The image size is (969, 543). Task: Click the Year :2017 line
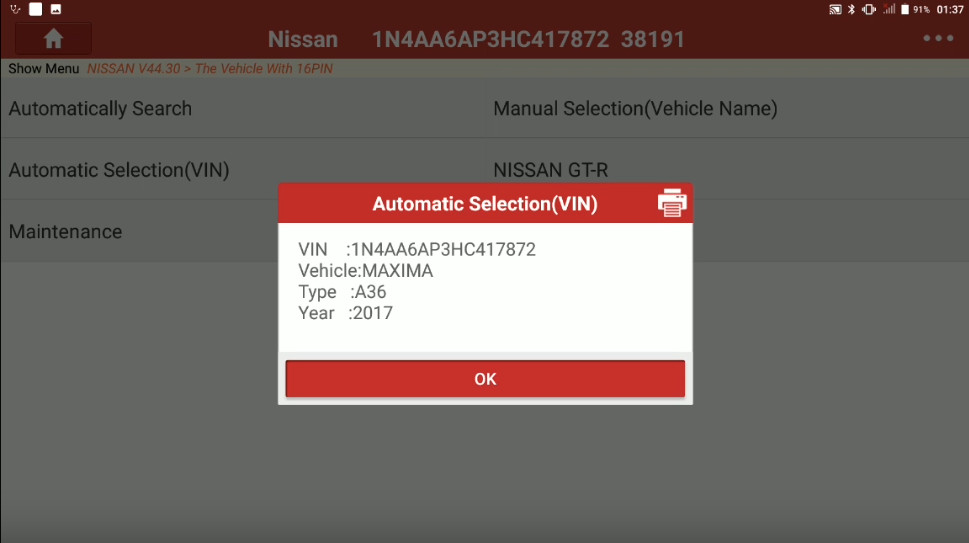(x=345, y=313)
